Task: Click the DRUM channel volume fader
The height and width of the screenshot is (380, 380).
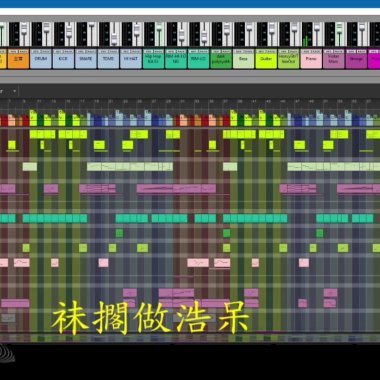Action: [46, 27]
